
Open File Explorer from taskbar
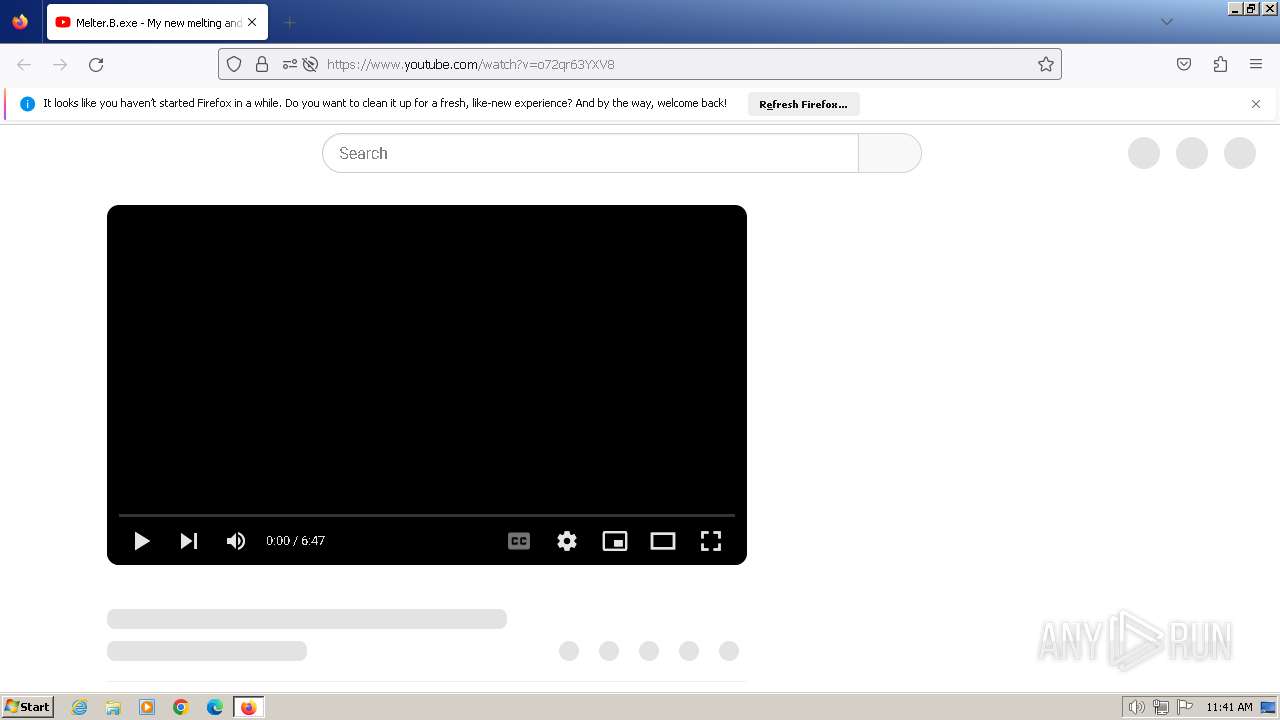[x=113, y=707]
